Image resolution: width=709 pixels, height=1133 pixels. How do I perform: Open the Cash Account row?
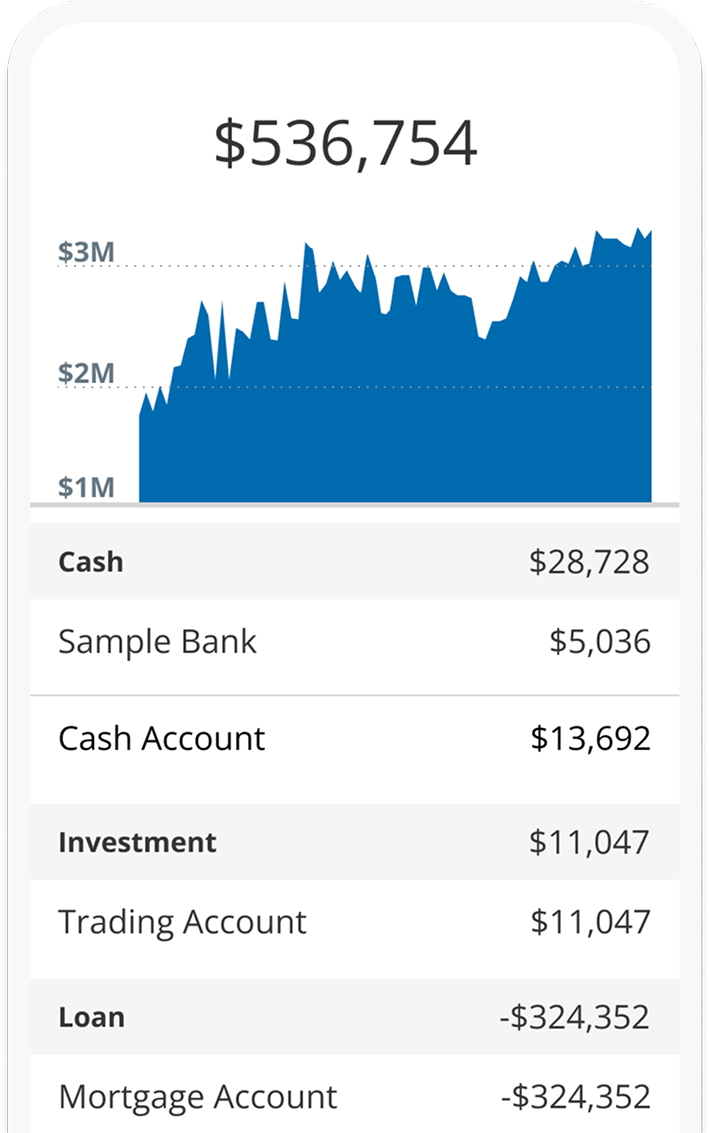pos(162,739)
